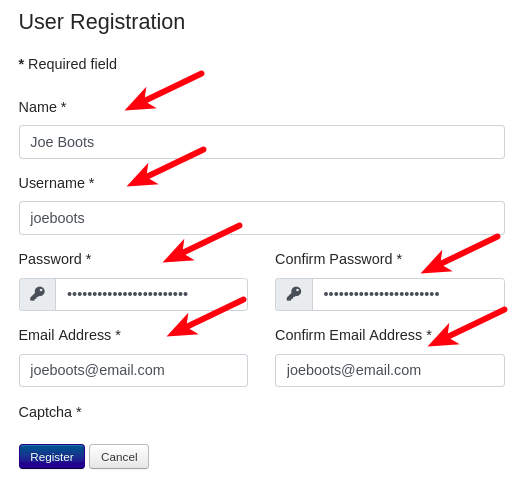Select the Confirm Password input field
The width and height of the screenshot is (523, 482).
coord(408,295)
